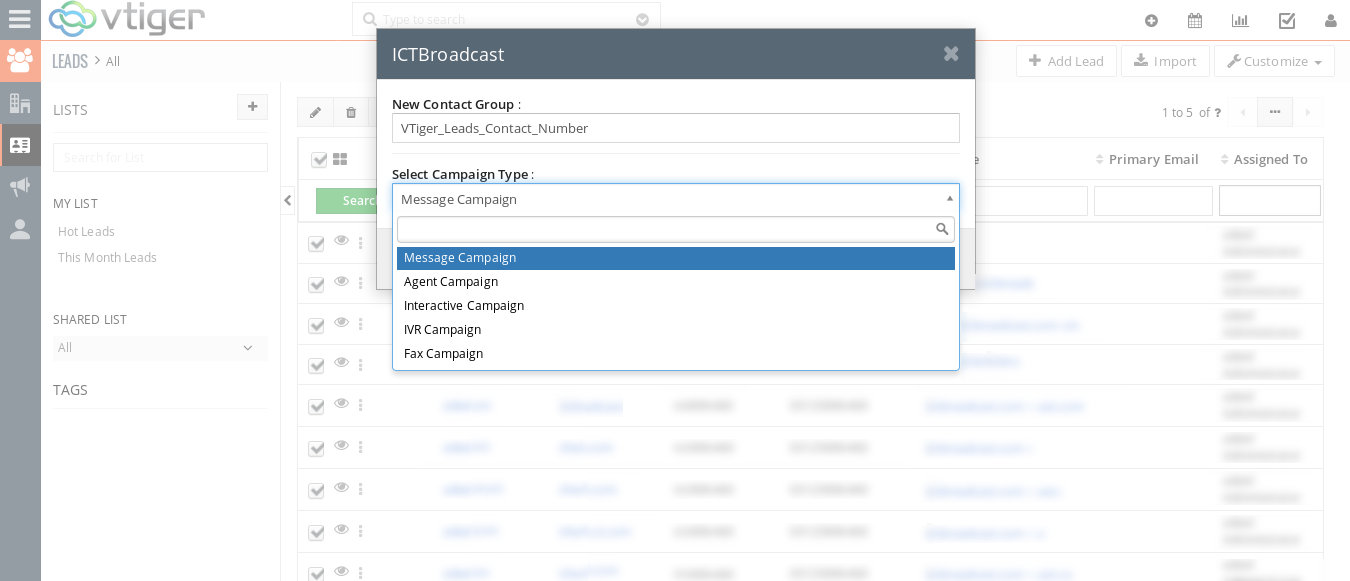Click the vtiger logo

(127, 18)
